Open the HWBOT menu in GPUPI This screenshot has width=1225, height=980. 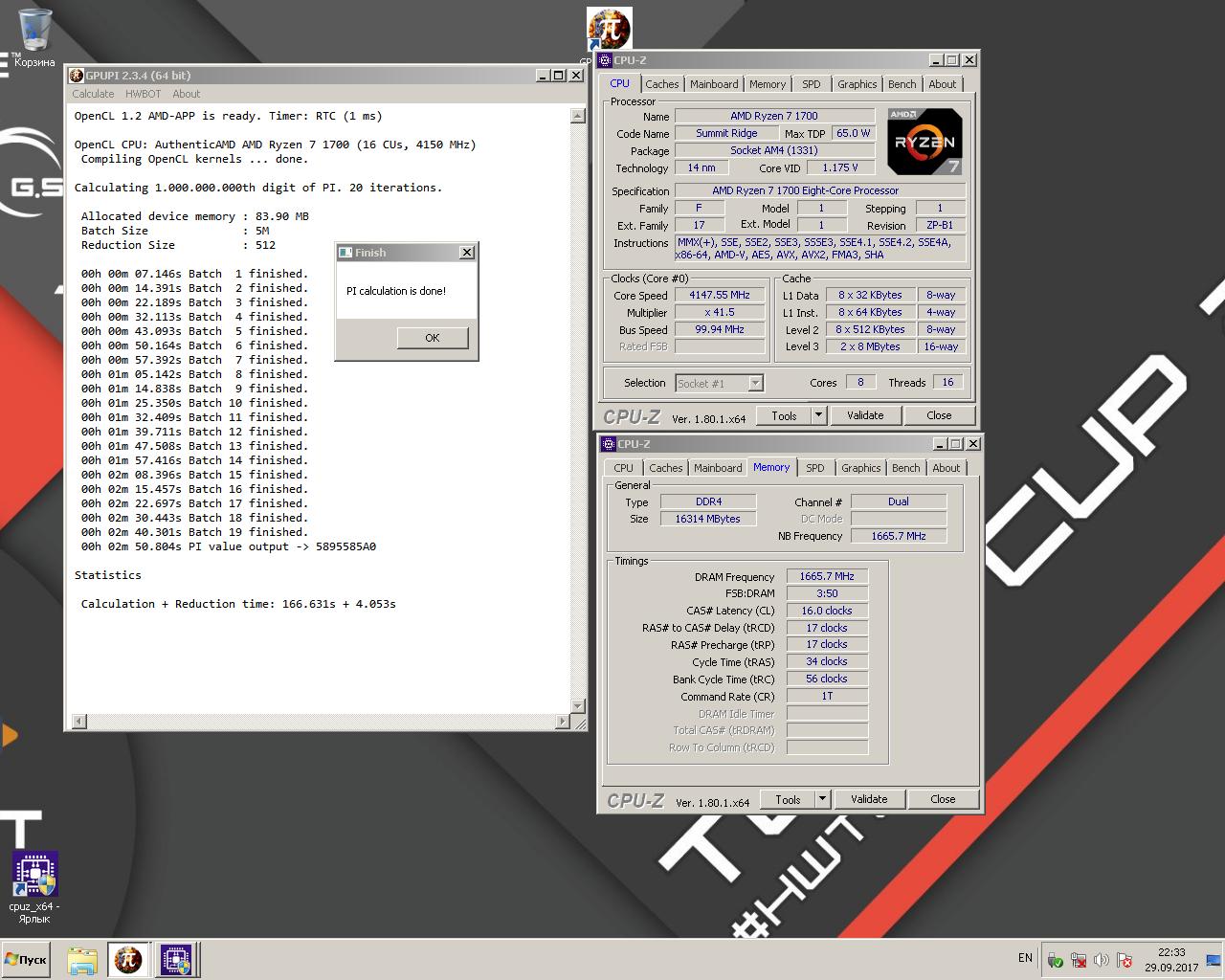pyautogui.click(x=144, y=94)
